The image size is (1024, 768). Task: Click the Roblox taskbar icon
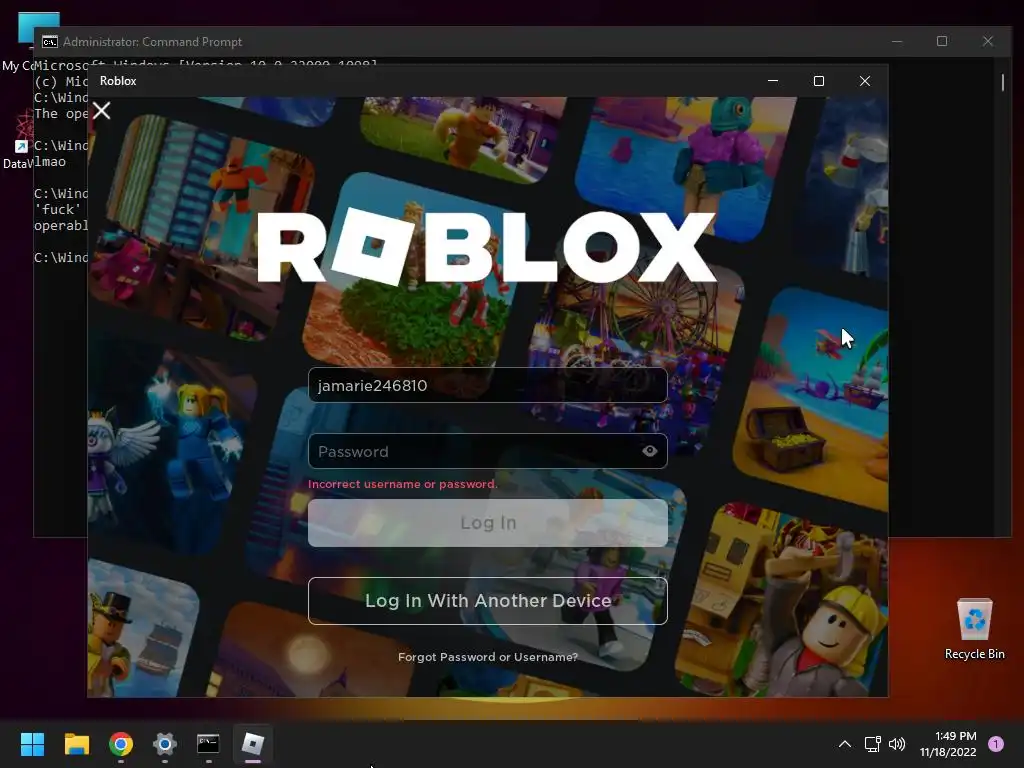(x=253, y=744)
